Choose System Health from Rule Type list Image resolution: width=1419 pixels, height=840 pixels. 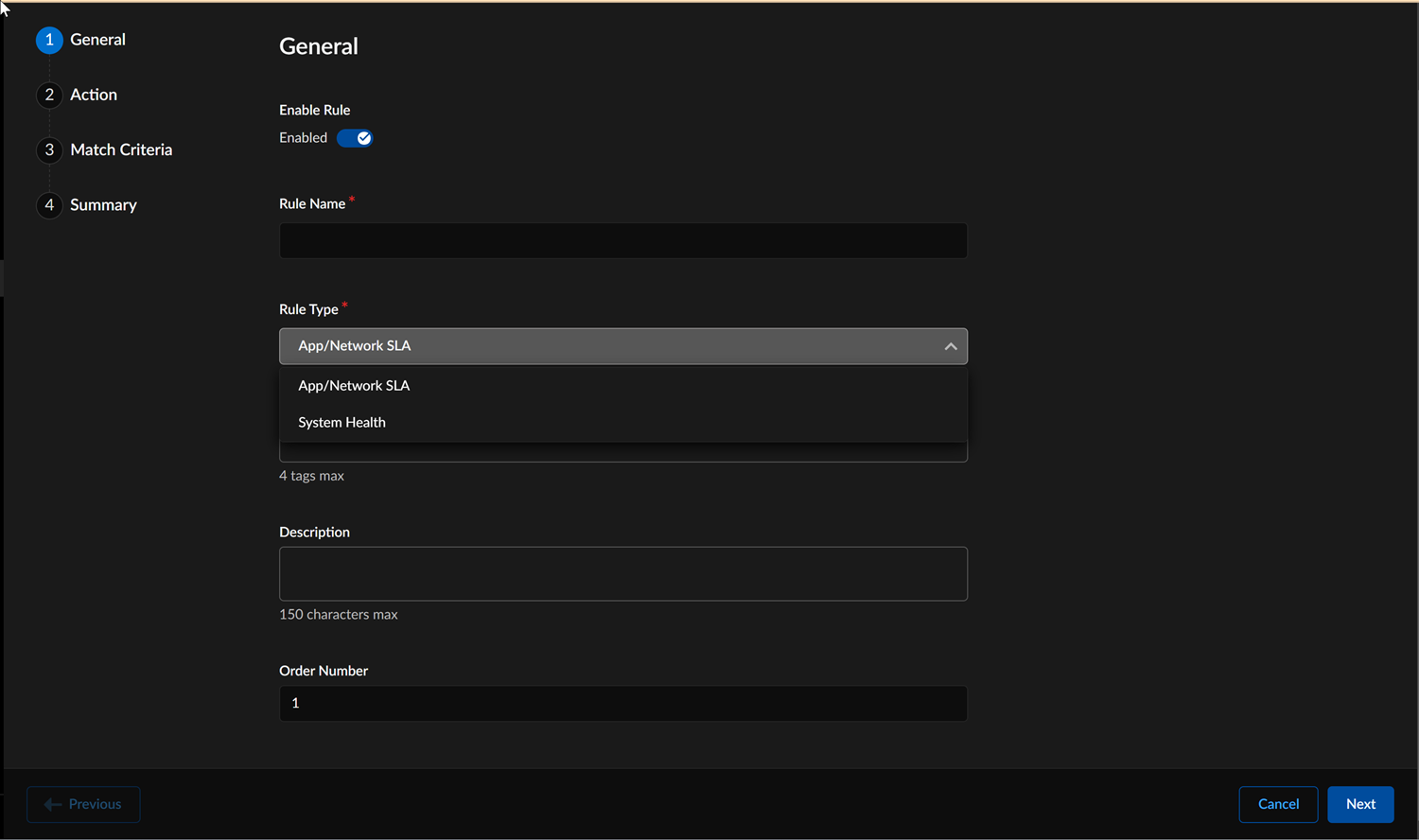click(342, 422)
